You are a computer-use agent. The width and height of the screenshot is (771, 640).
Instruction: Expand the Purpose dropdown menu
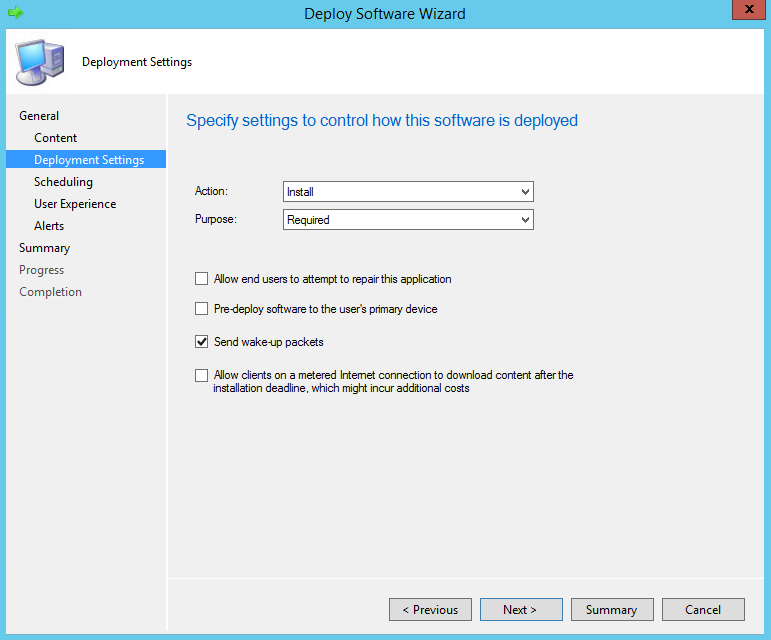[x=408, y=220]
